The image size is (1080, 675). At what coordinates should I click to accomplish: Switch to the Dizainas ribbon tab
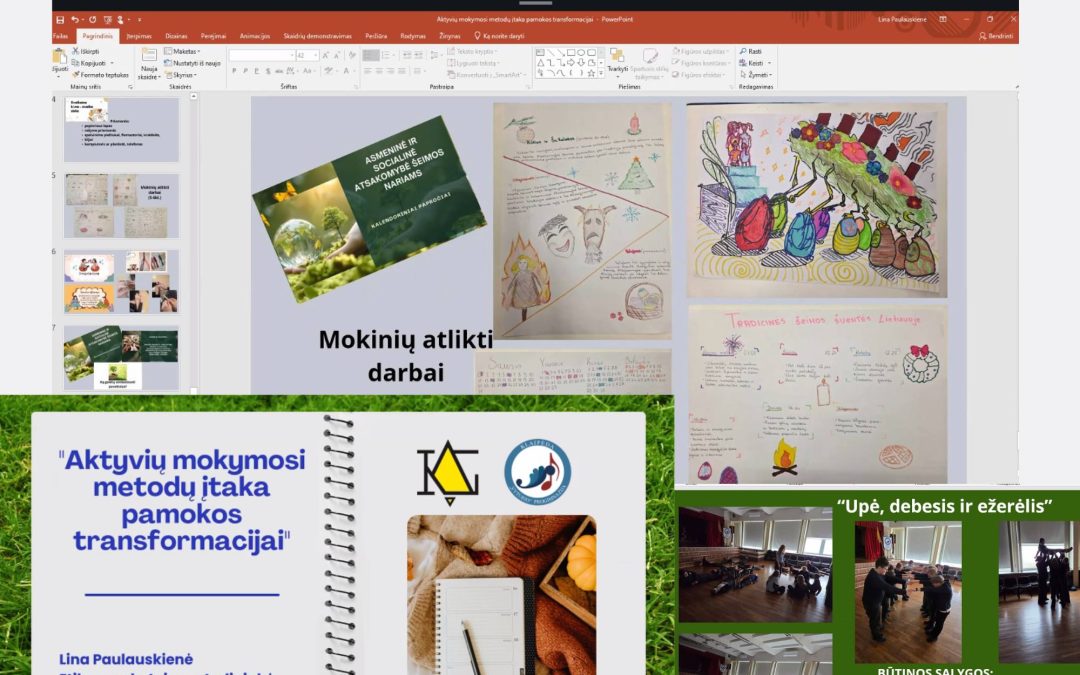pyautogui.click(x=176, y=36)
